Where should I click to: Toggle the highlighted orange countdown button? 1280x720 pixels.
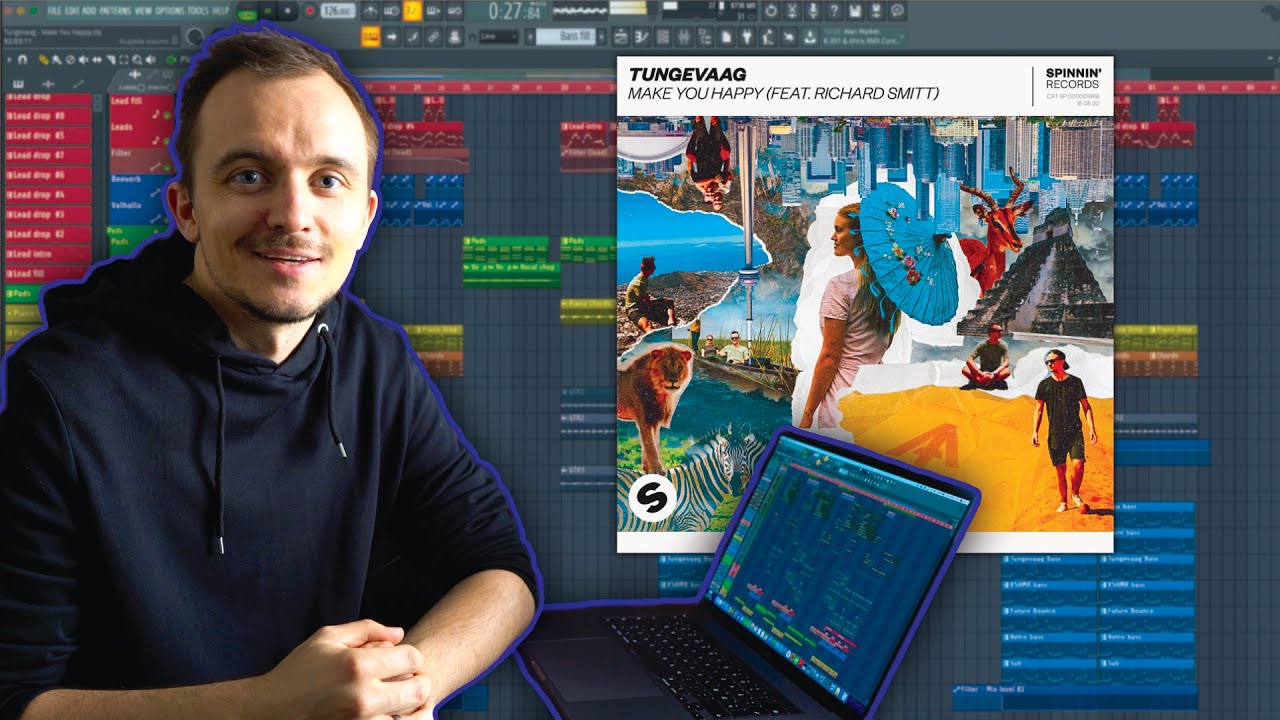(x=412, y=11)
